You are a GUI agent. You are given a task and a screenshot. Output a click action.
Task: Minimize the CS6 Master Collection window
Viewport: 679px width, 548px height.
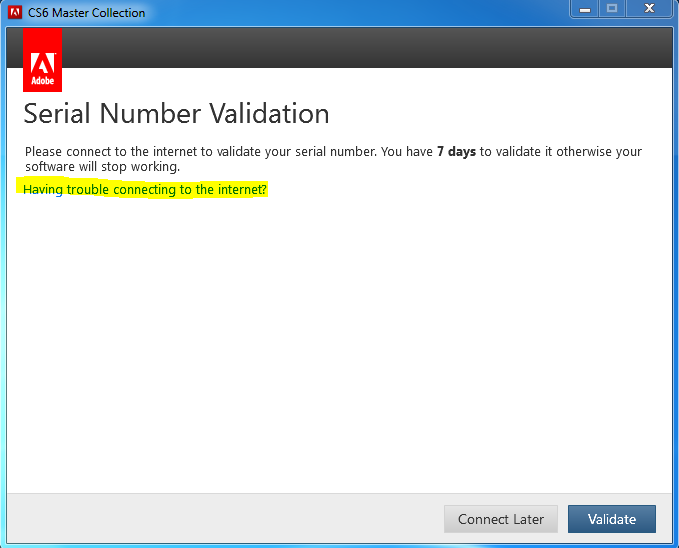click(585, 9)
